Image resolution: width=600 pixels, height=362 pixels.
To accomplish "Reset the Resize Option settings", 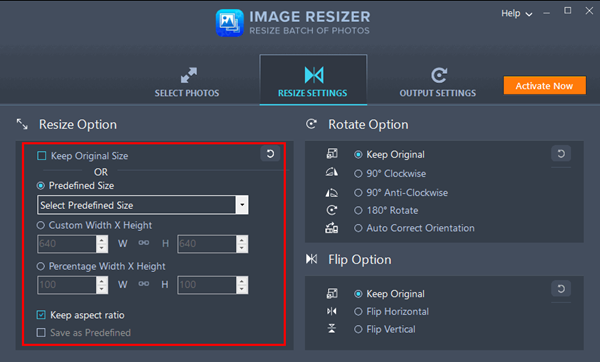I will 270,154.
